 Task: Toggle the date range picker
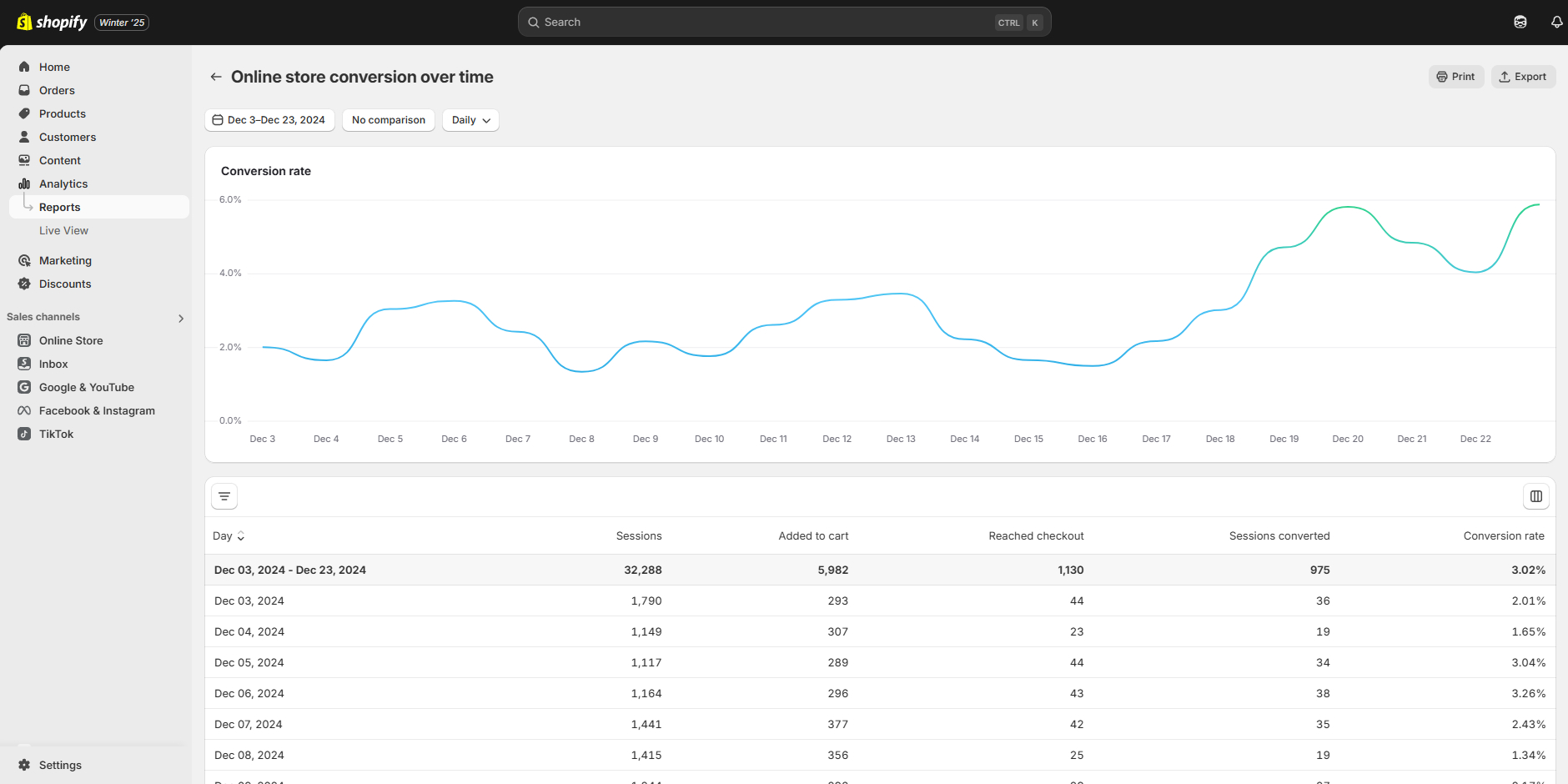point(269,119)
